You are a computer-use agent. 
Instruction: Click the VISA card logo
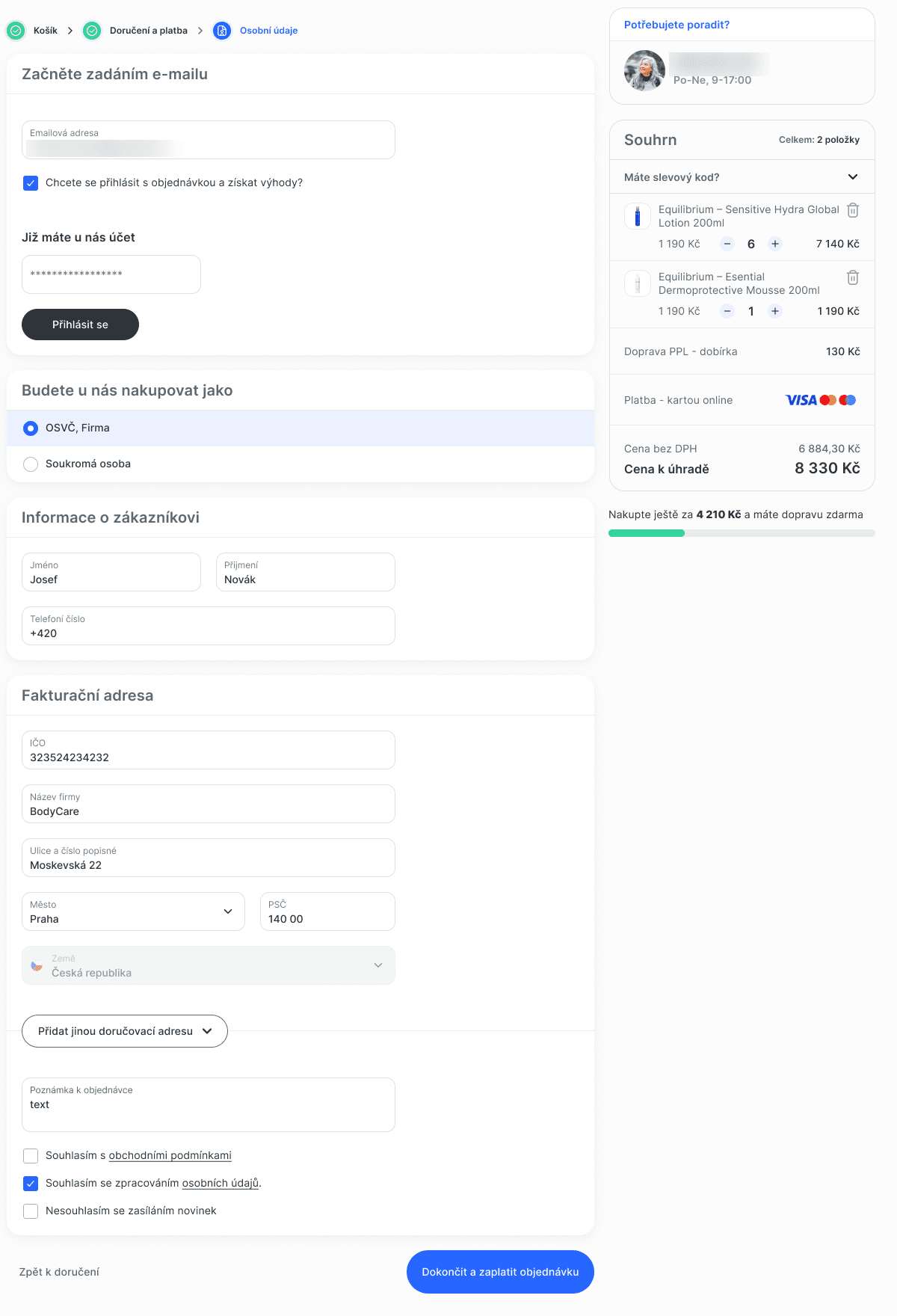pyautogui.click(x=801, y=400)
